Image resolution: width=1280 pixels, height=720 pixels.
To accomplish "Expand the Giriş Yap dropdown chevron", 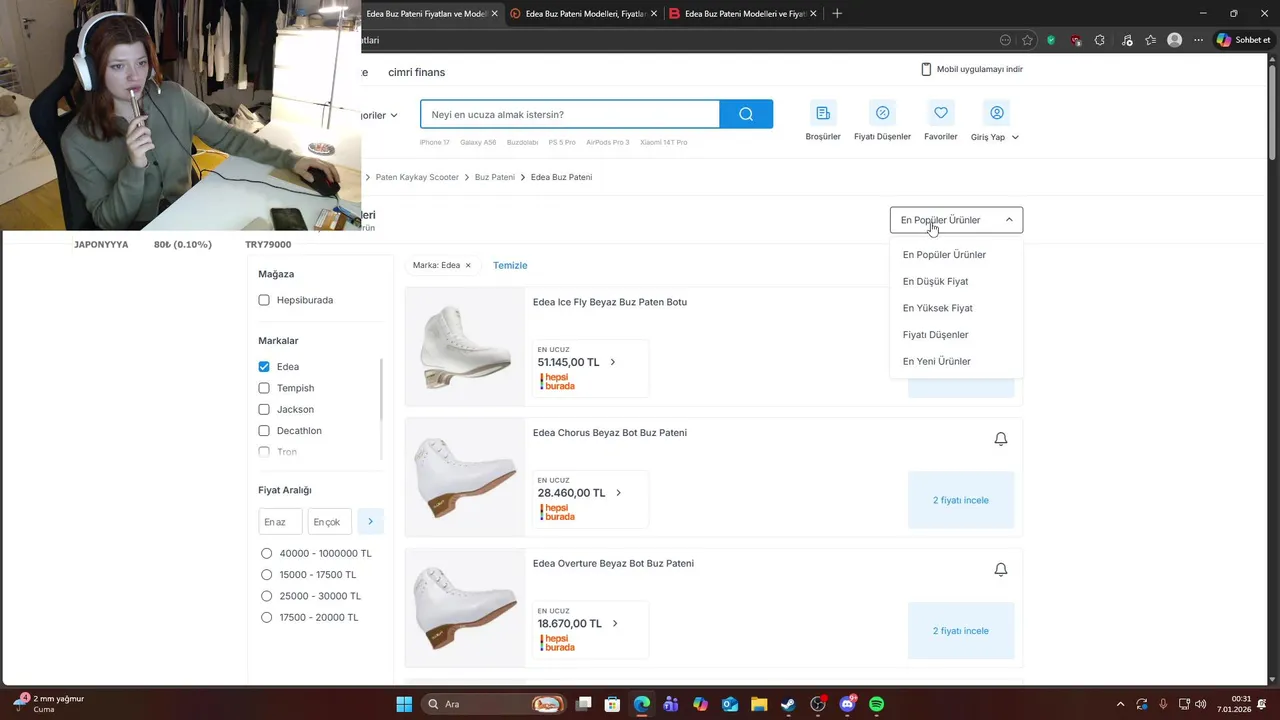I will tap(1015, 137).
